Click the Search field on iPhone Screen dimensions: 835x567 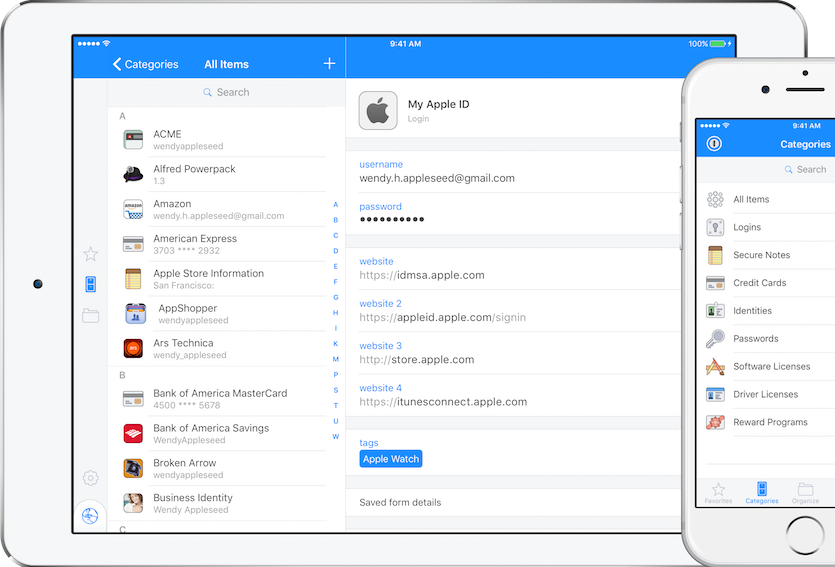767,169
